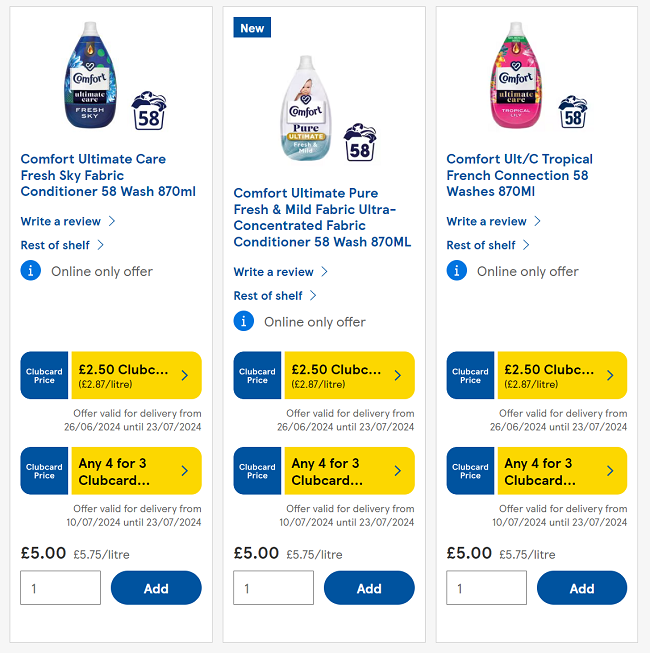This screenshot has width=650, height=653.
Task: Click the 58 washes icon on Fresh Sky
Action: click(x=149, y=109)
